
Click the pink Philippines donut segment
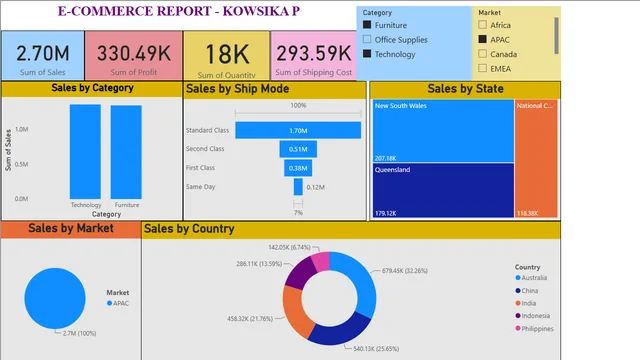coord(322,260)
